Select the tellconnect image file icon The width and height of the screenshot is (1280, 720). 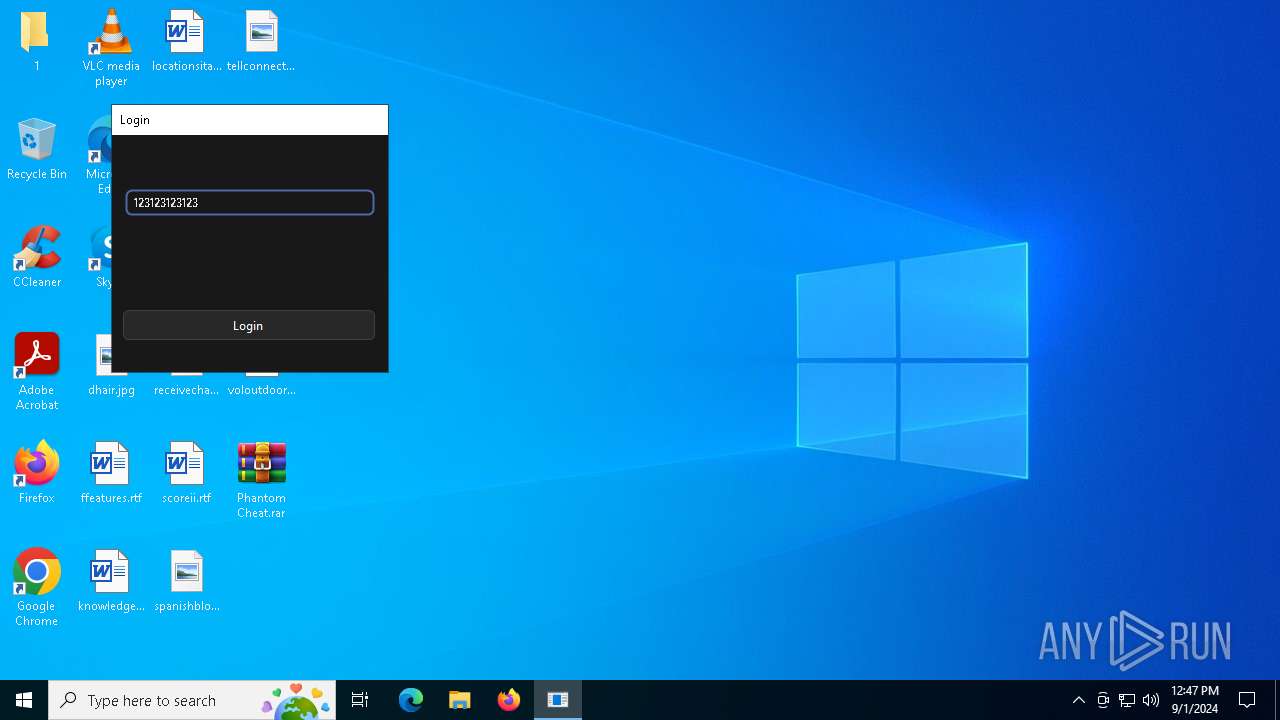point(261,42)
